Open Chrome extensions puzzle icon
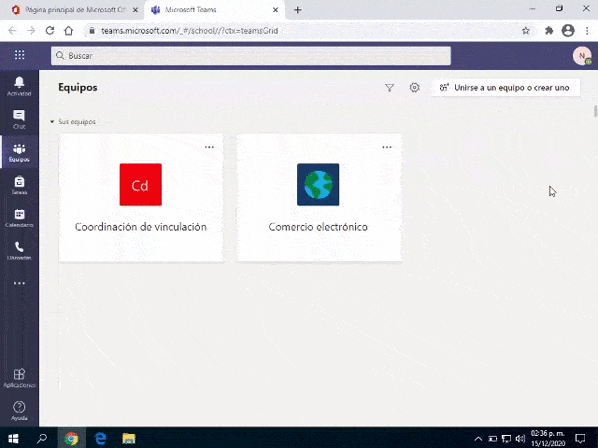The image size is (598, 448). (549, 31)
